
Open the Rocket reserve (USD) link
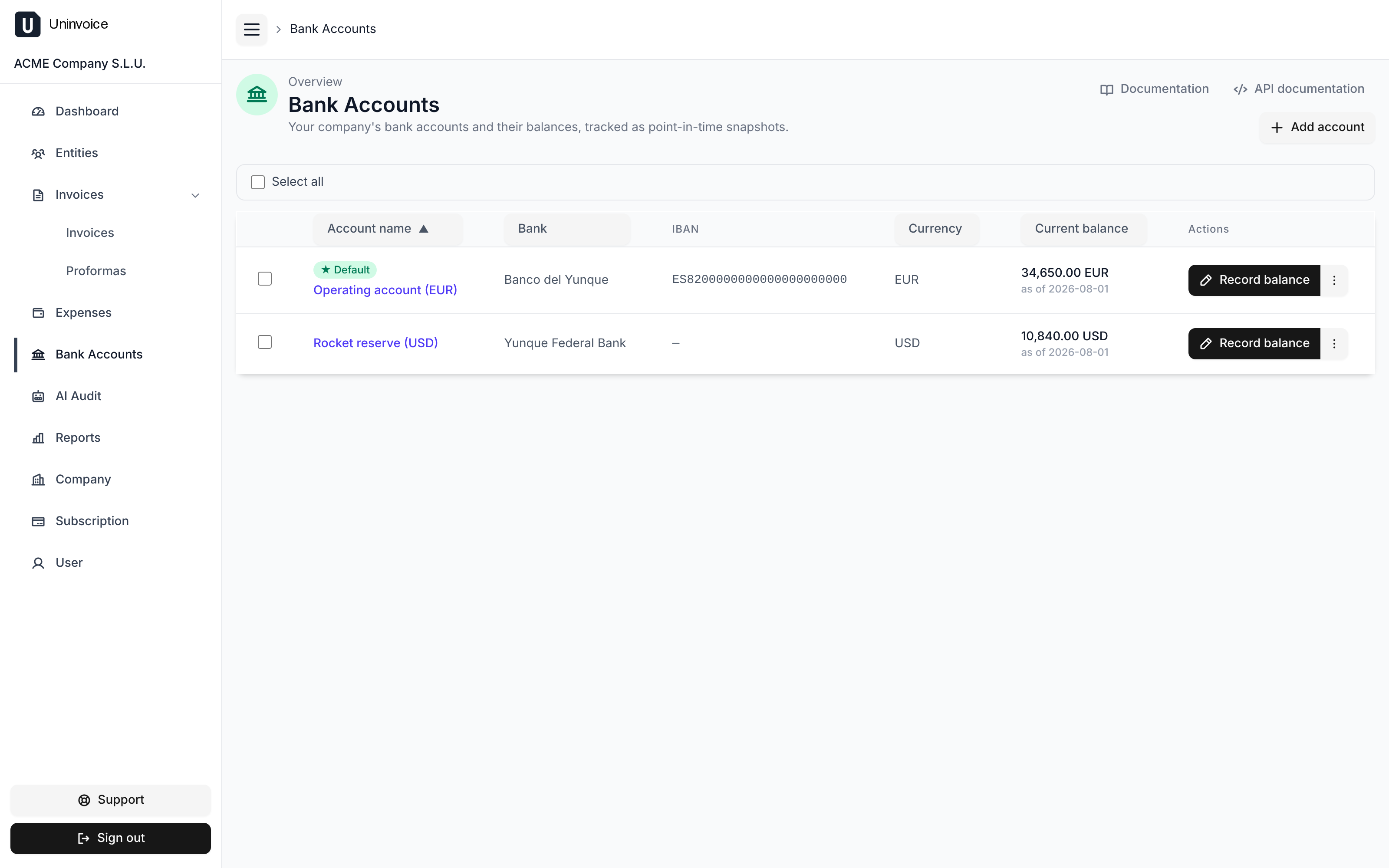(375, 343)
